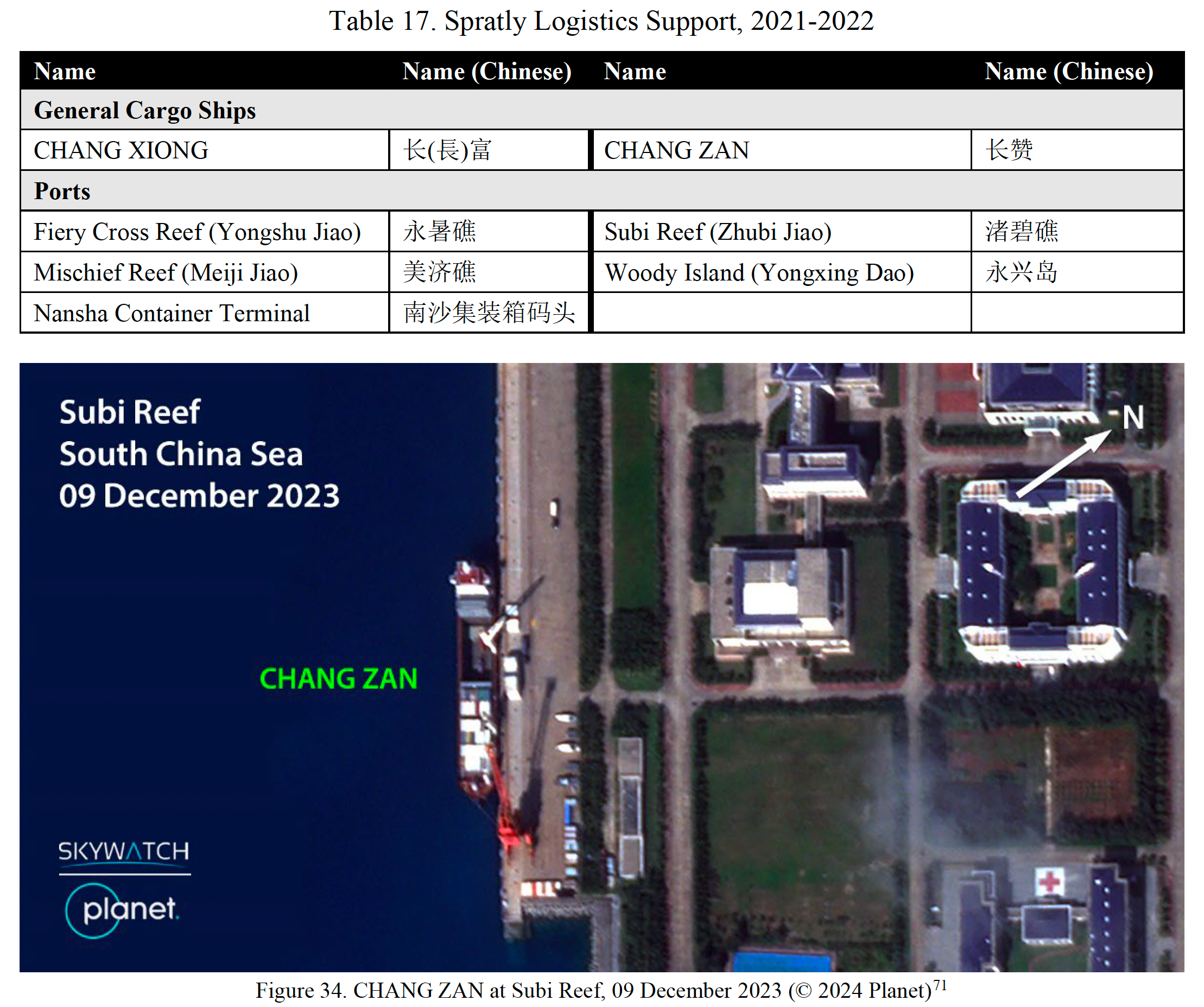
Task: Click the SKYWATCH logo text
Action: pyautogui.click(x=124, y=852)
